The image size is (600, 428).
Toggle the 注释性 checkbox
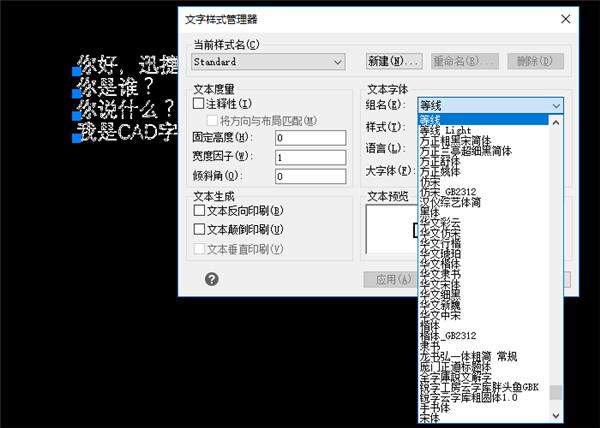click(x=199, y=103)
